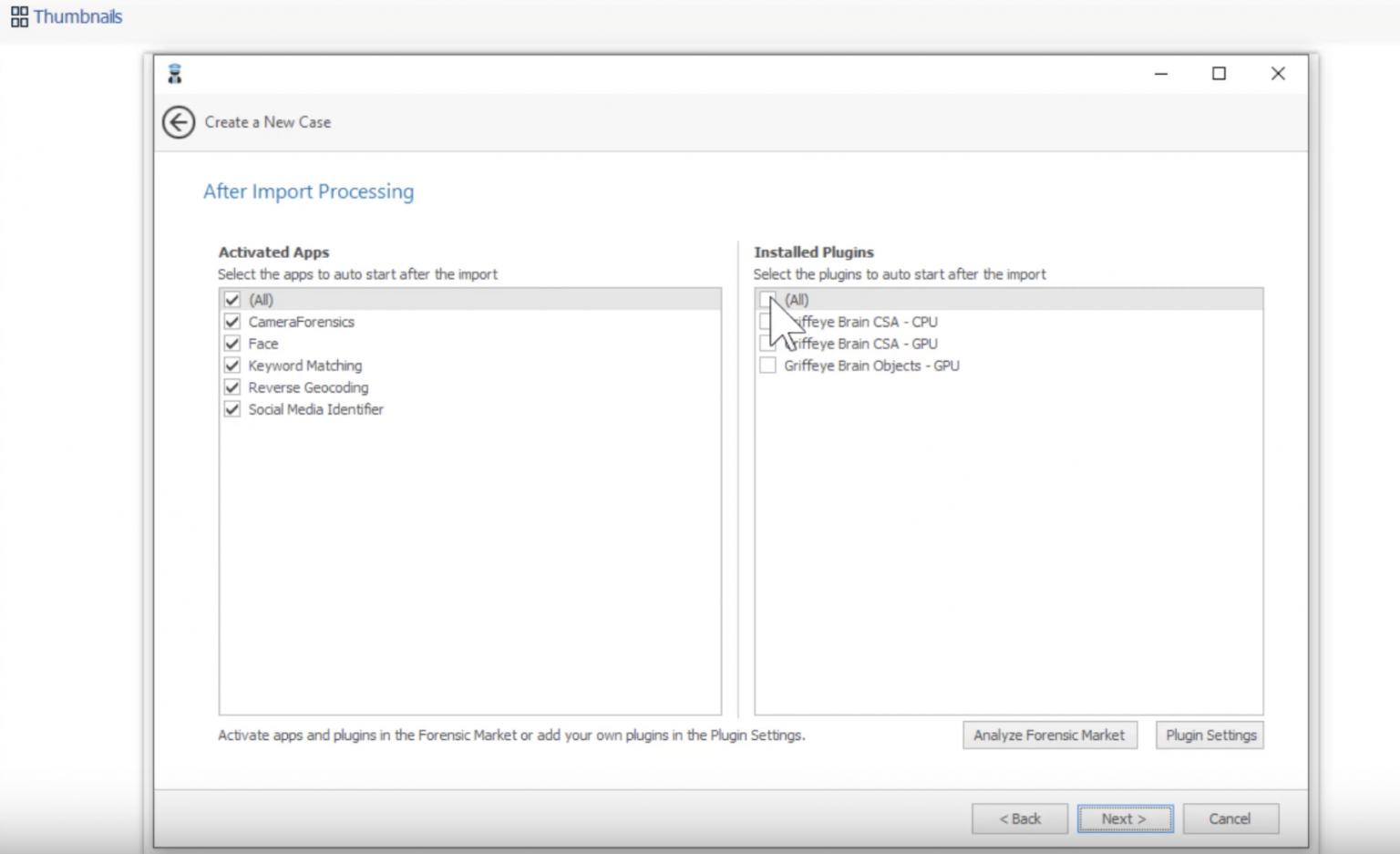Uncheck the CameraForensics checkbox
Screen dimensions: 1400x854
232,322
